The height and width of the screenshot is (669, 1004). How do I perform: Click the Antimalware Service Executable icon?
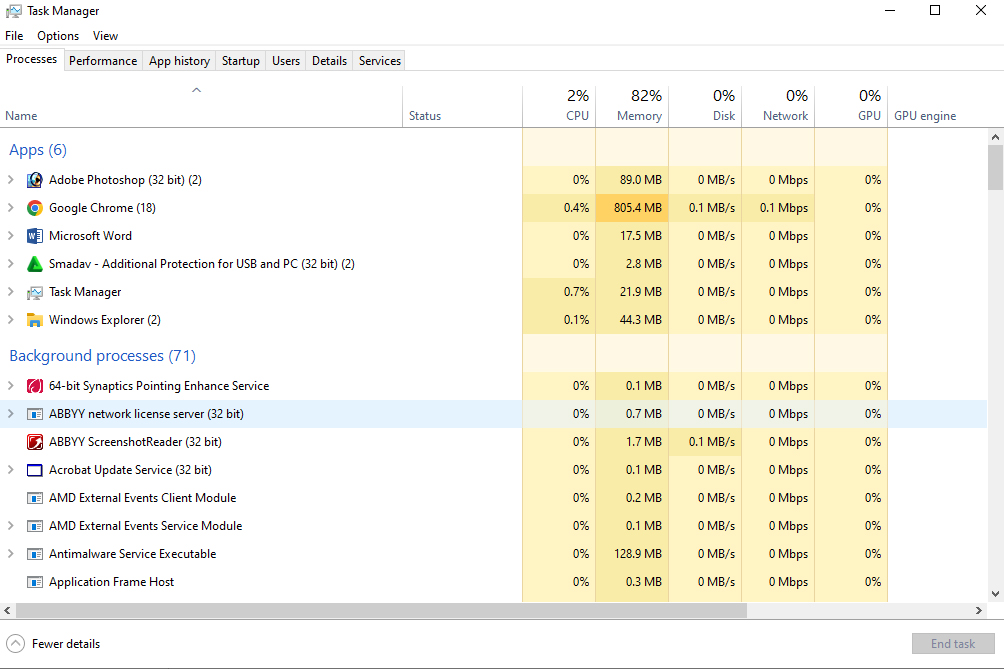pyautogui.click(x=35, y=554)
